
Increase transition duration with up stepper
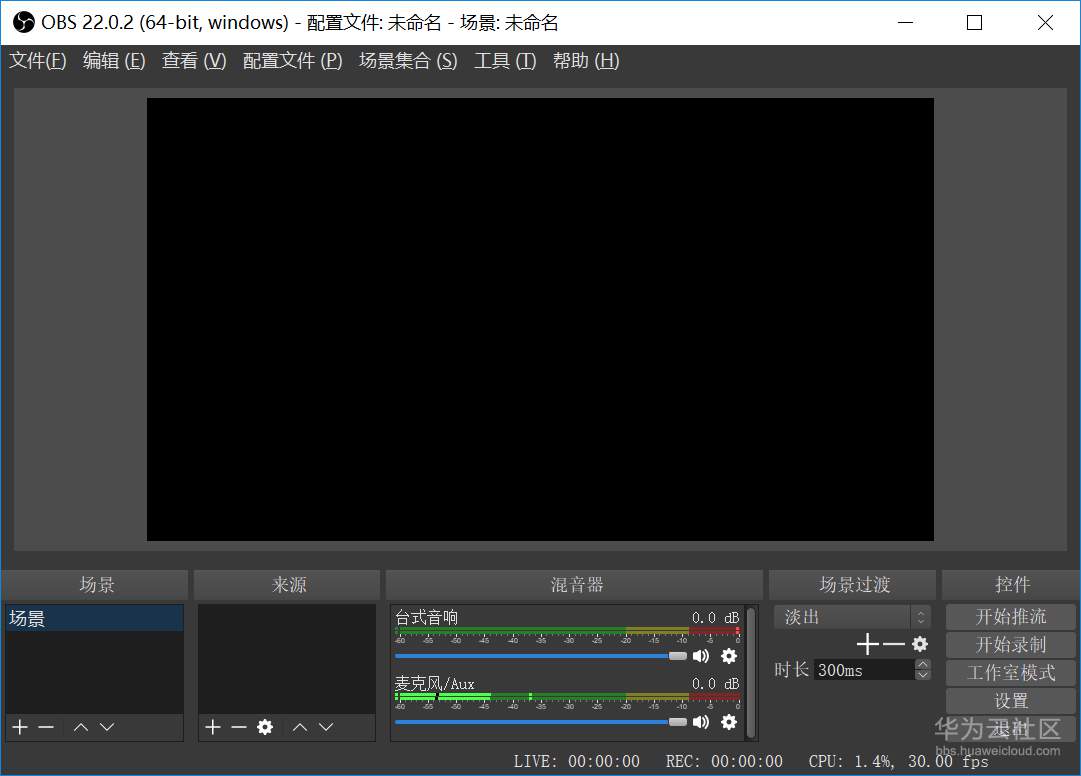pos(921,665)
